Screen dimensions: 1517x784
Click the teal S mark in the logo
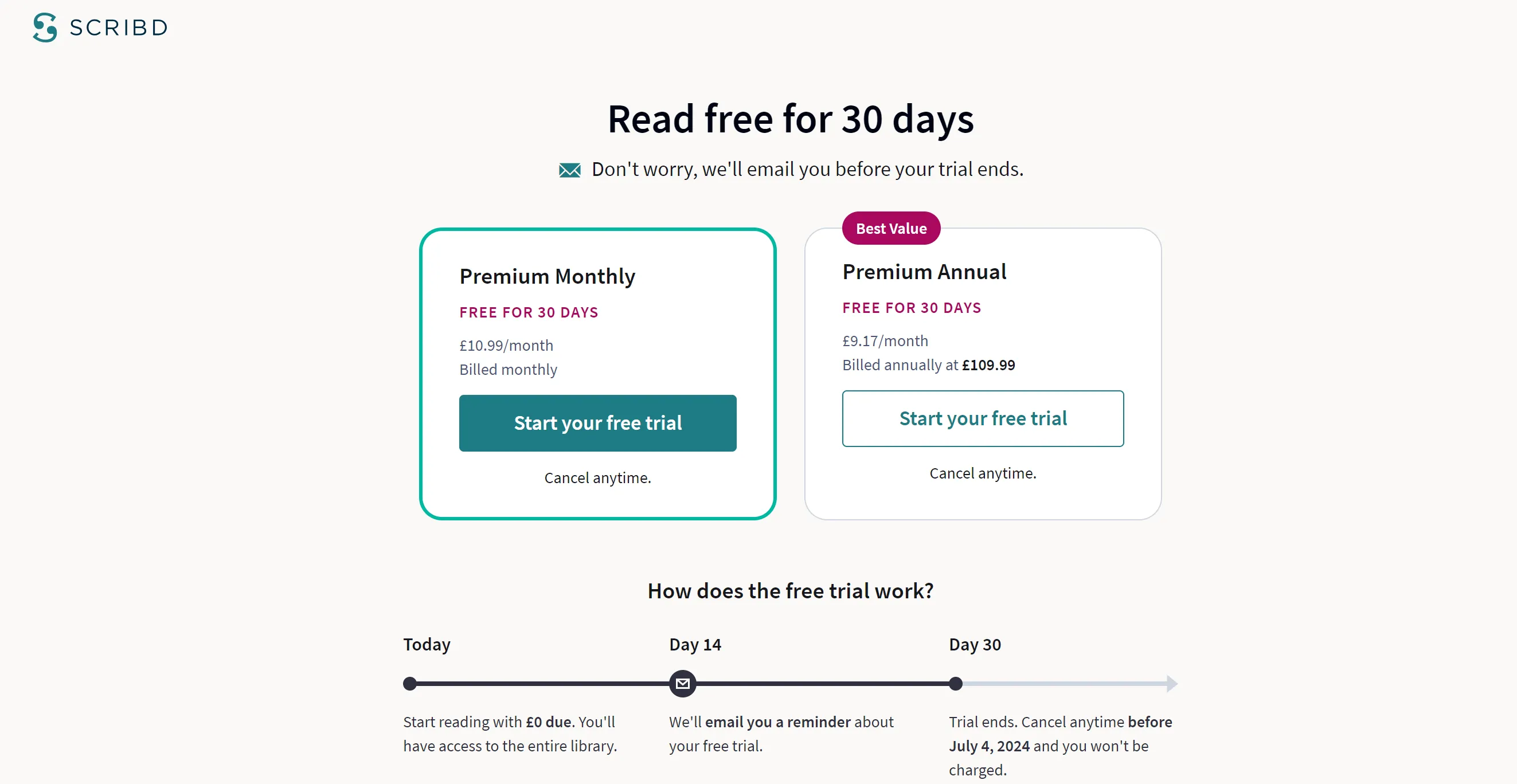pos(44,28)
